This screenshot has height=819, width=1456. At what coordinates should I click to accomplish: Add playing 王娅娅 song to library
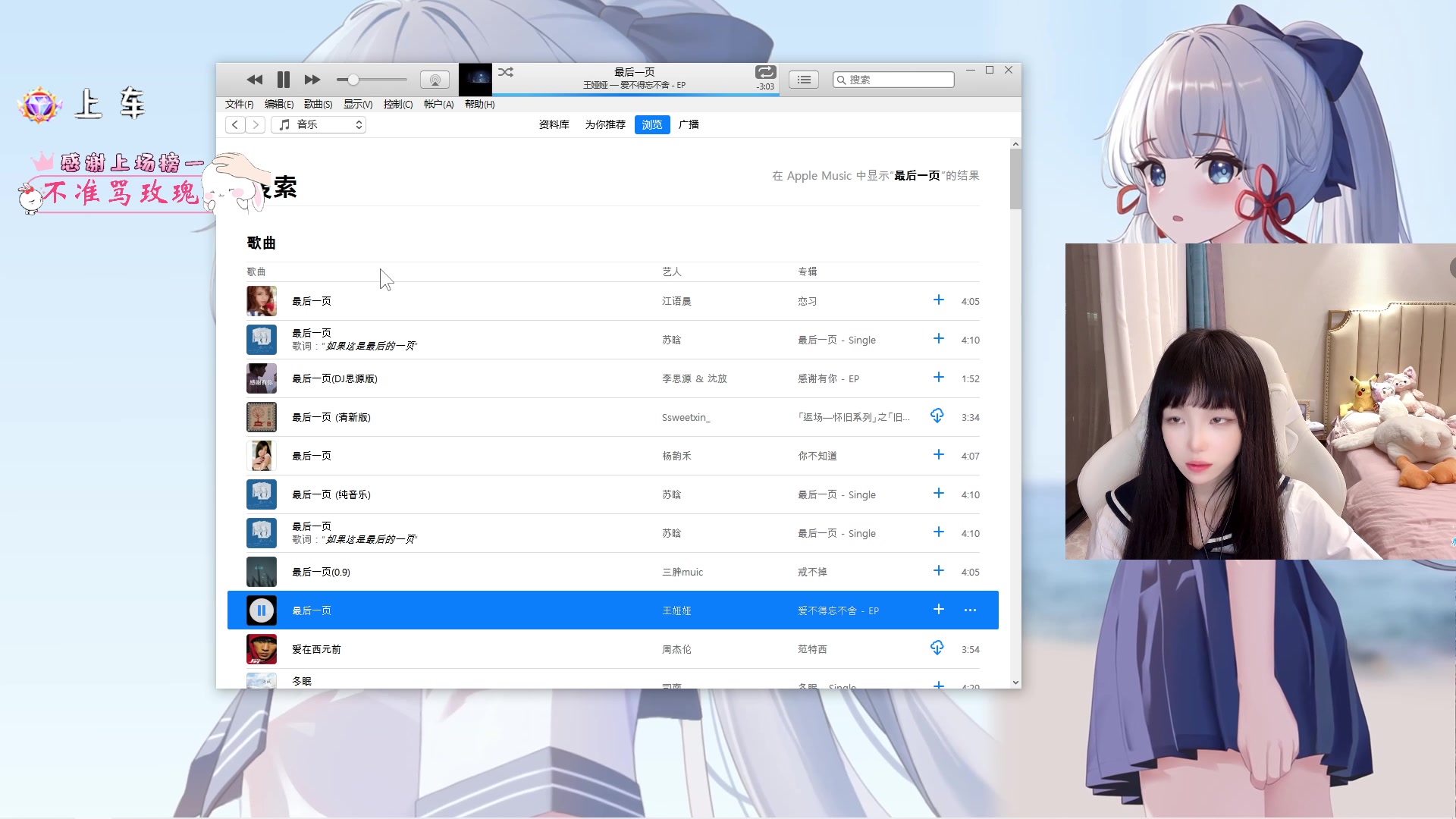click(x=939, y=610)
